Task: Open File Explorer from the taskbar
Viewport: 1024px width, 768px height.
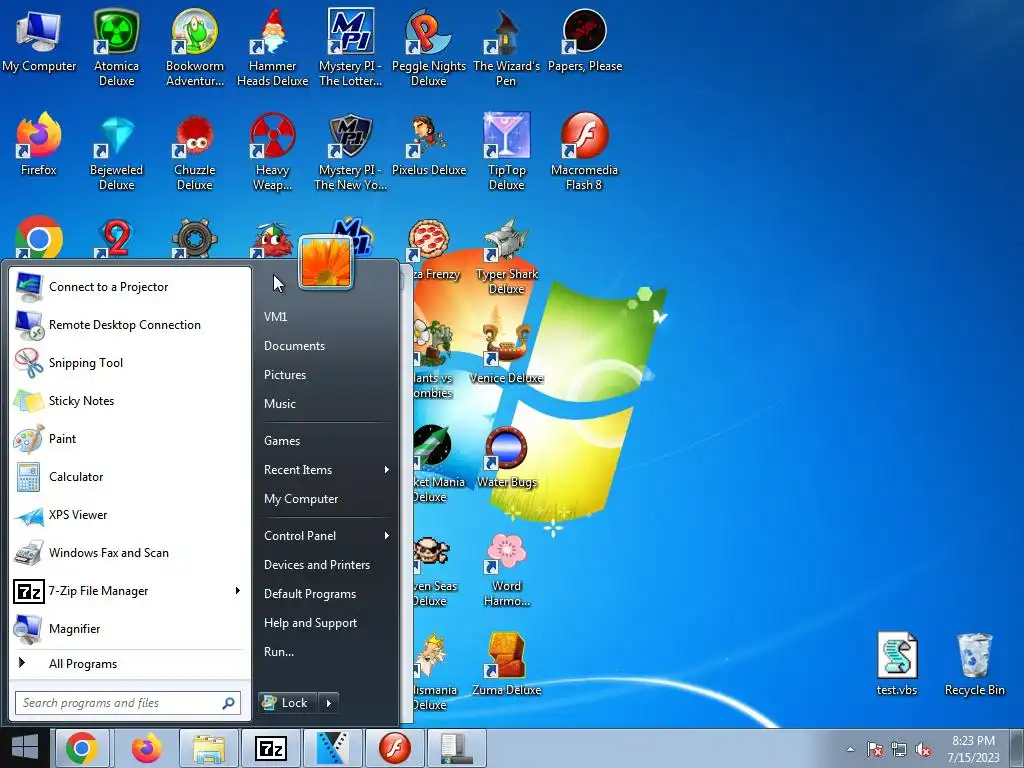Action: (x=209, y=748)
